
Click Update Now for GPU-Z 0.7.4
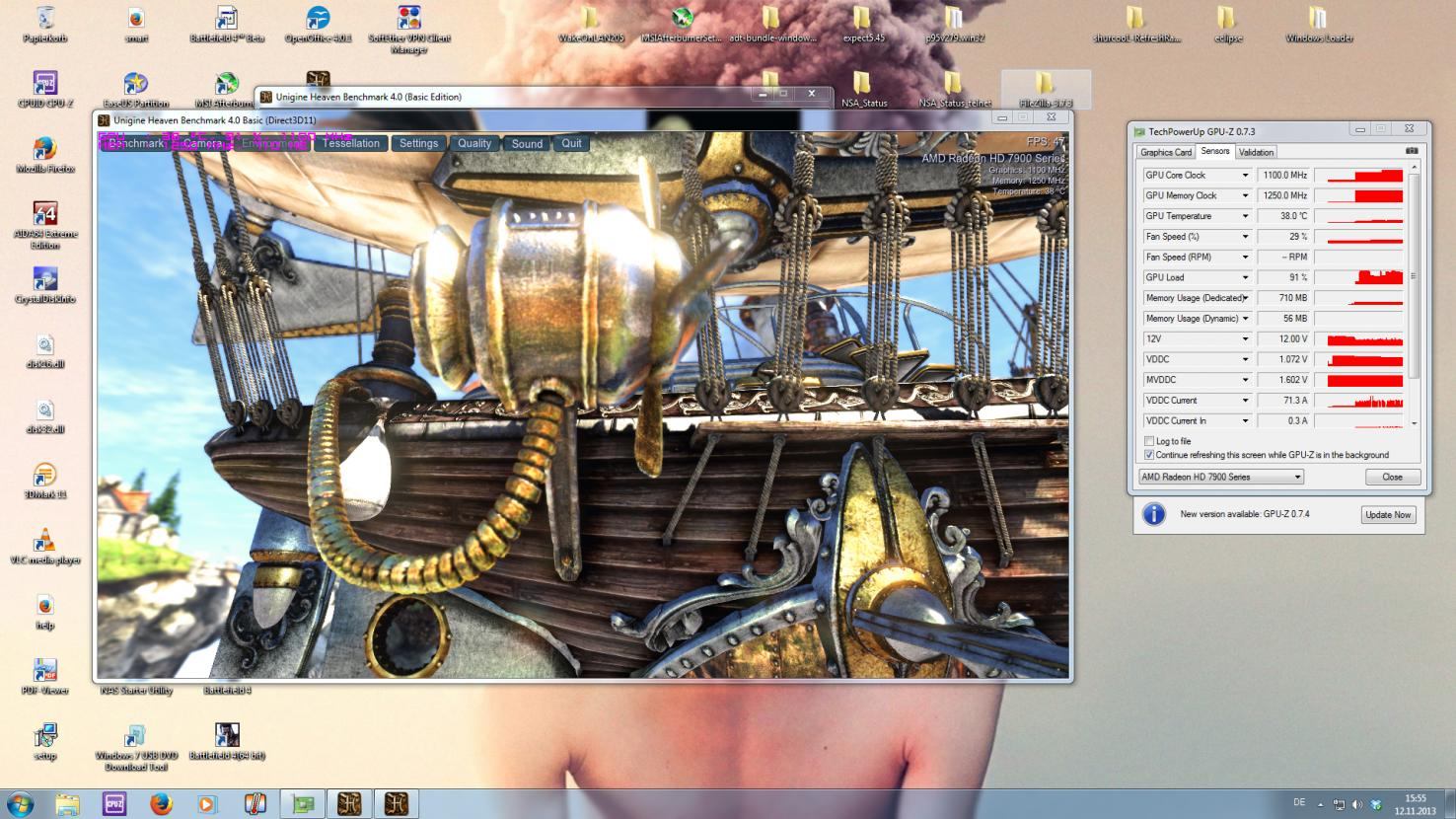tap(1388, 515)
